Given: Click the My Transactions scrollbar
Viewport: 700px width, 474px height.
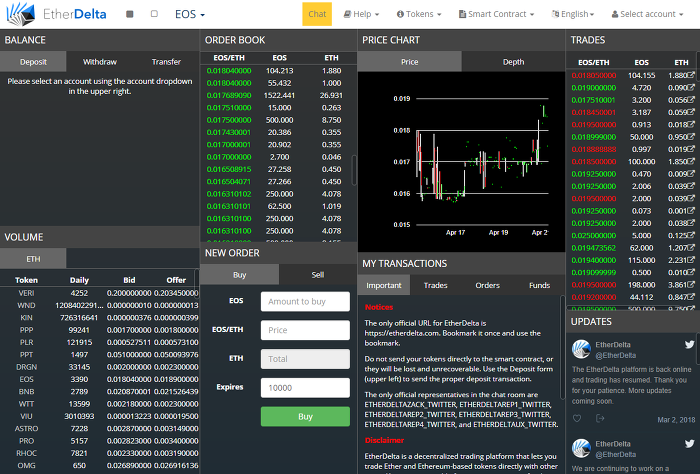Looking at the screenshot, I should tap(562, 347).
